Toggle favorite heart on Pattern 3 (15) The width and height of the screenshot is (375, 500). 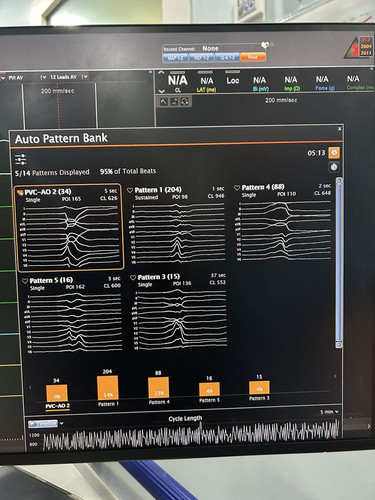[133, 277]
